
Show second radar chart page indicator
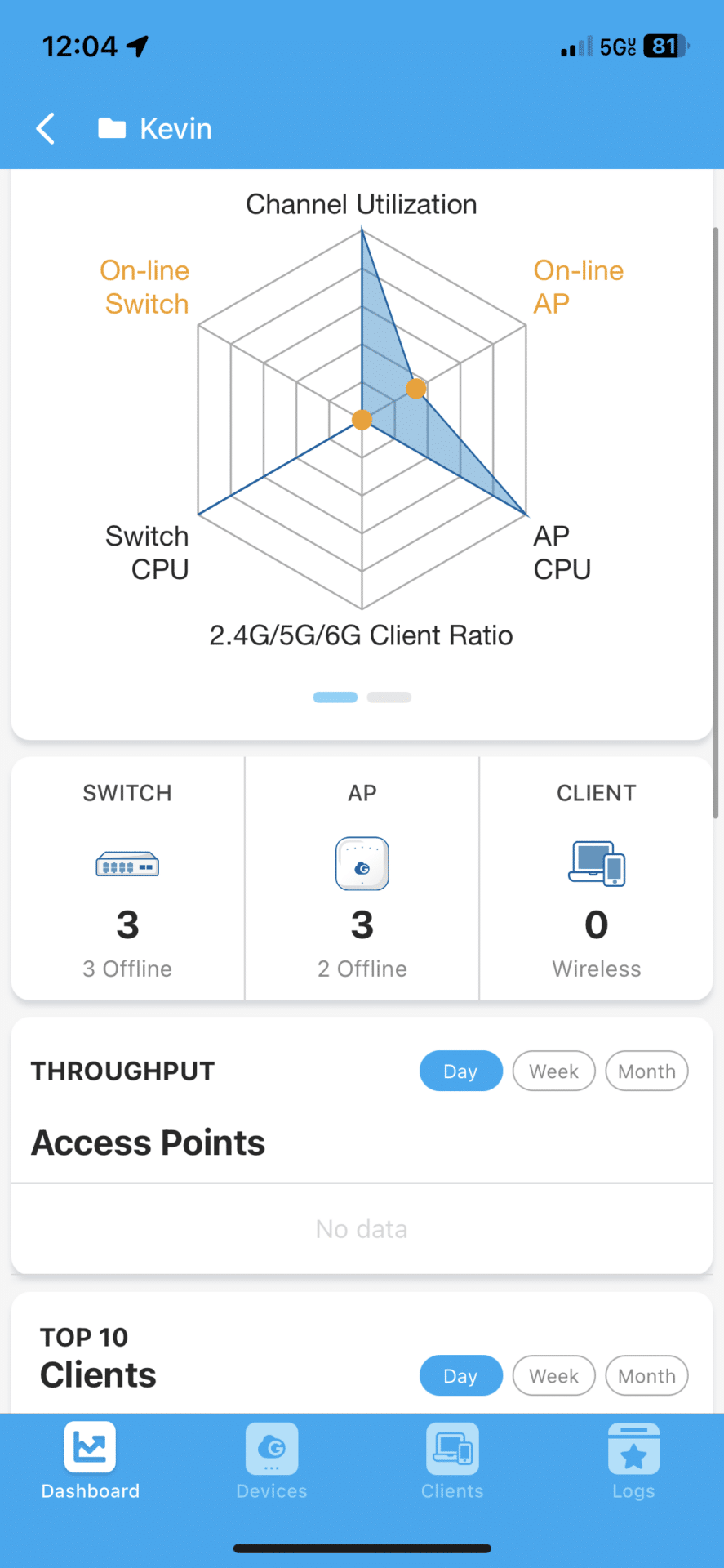pyautogui.click(x=389, y=697)
